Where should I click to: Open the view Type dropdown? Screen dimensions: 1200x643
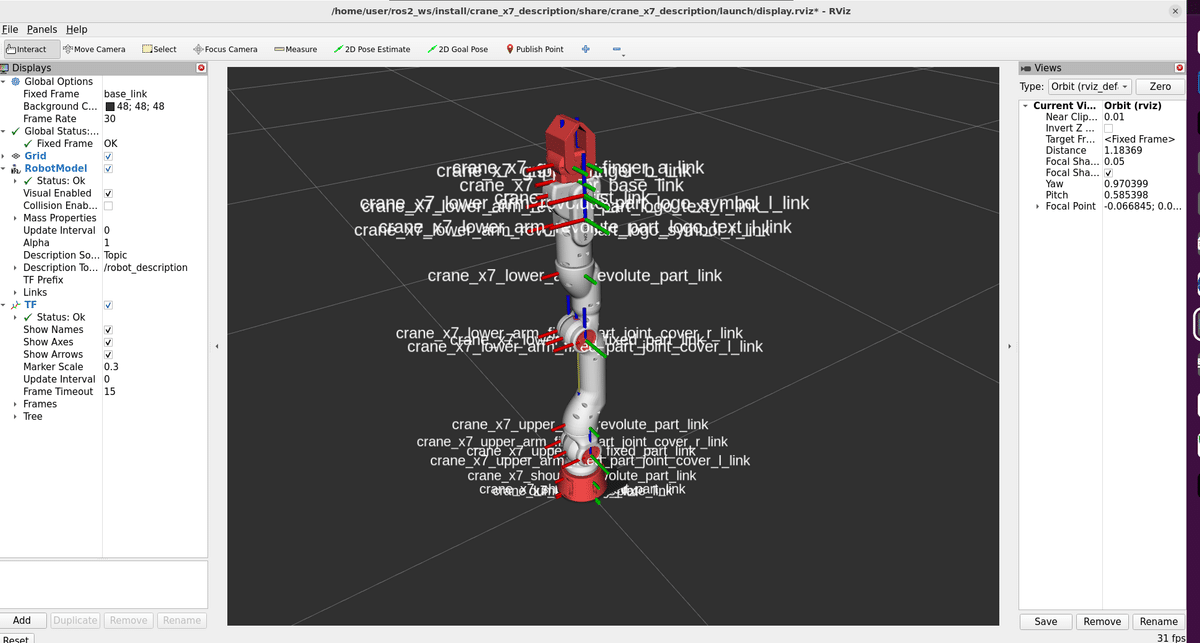tap(1089, 87)
